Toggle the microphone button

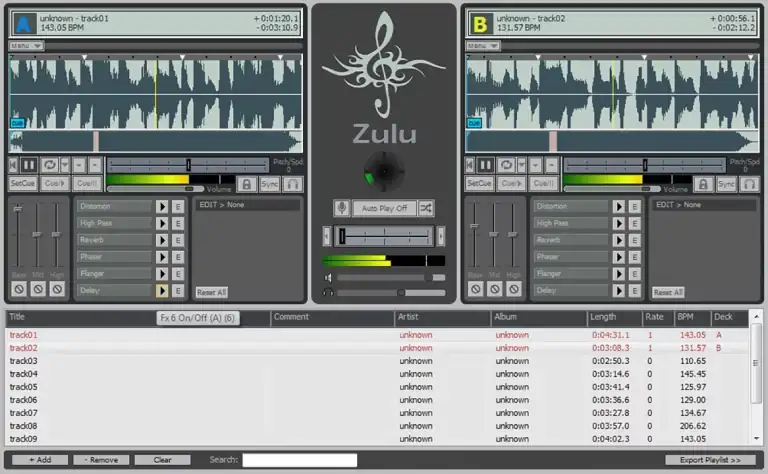pos(342,208)
